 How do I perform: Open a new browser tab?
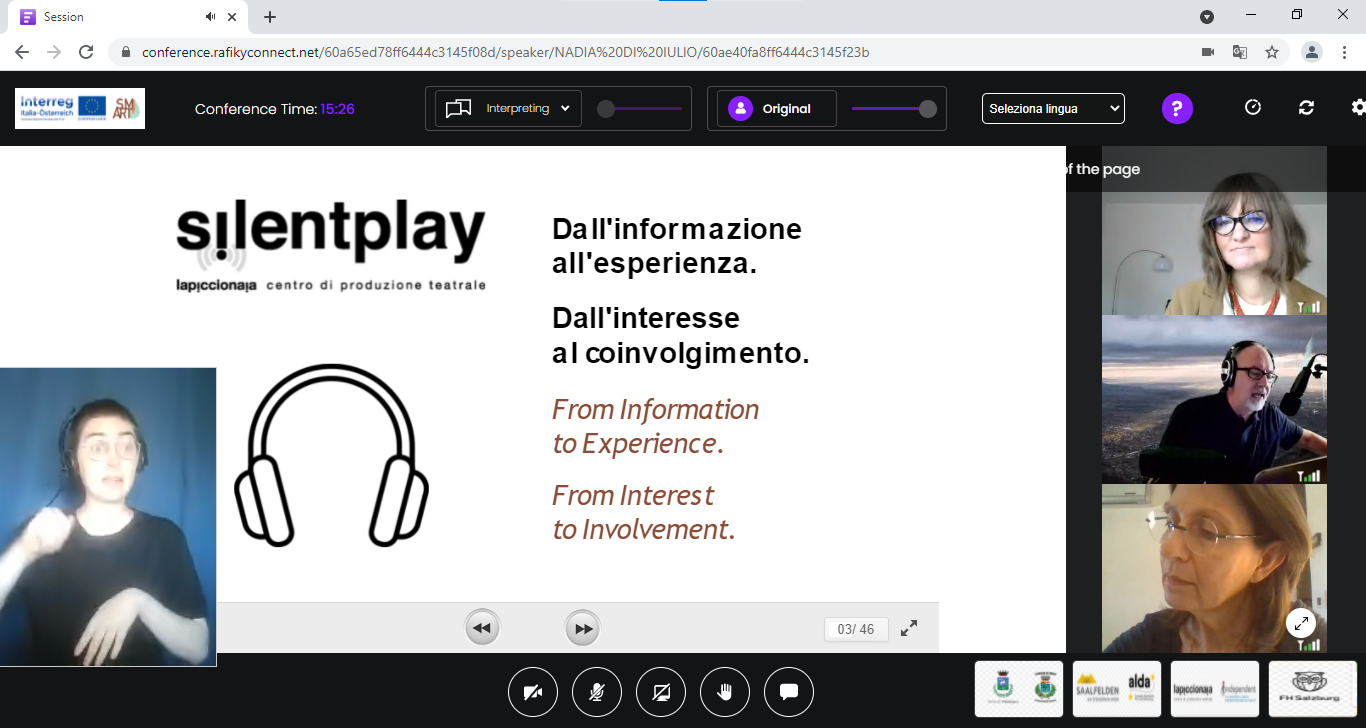(270, 17)
